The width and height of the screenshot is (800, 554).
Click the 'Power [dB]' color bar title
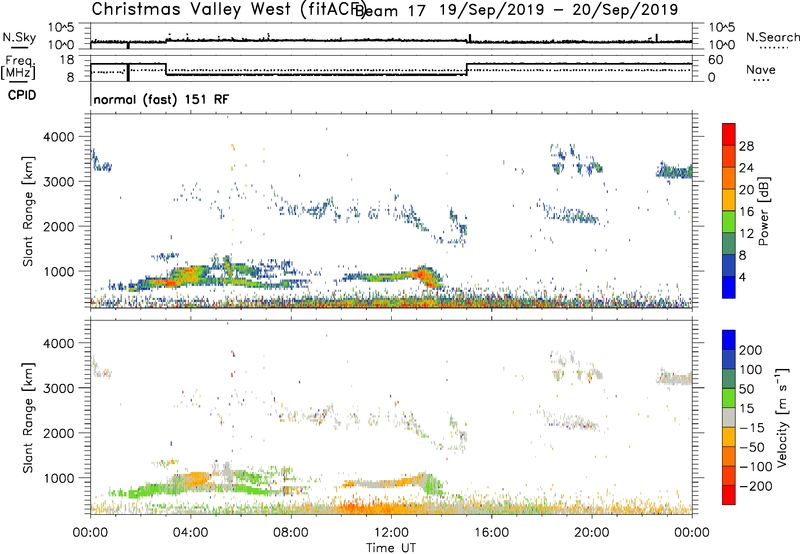click(x=764, y=211)
